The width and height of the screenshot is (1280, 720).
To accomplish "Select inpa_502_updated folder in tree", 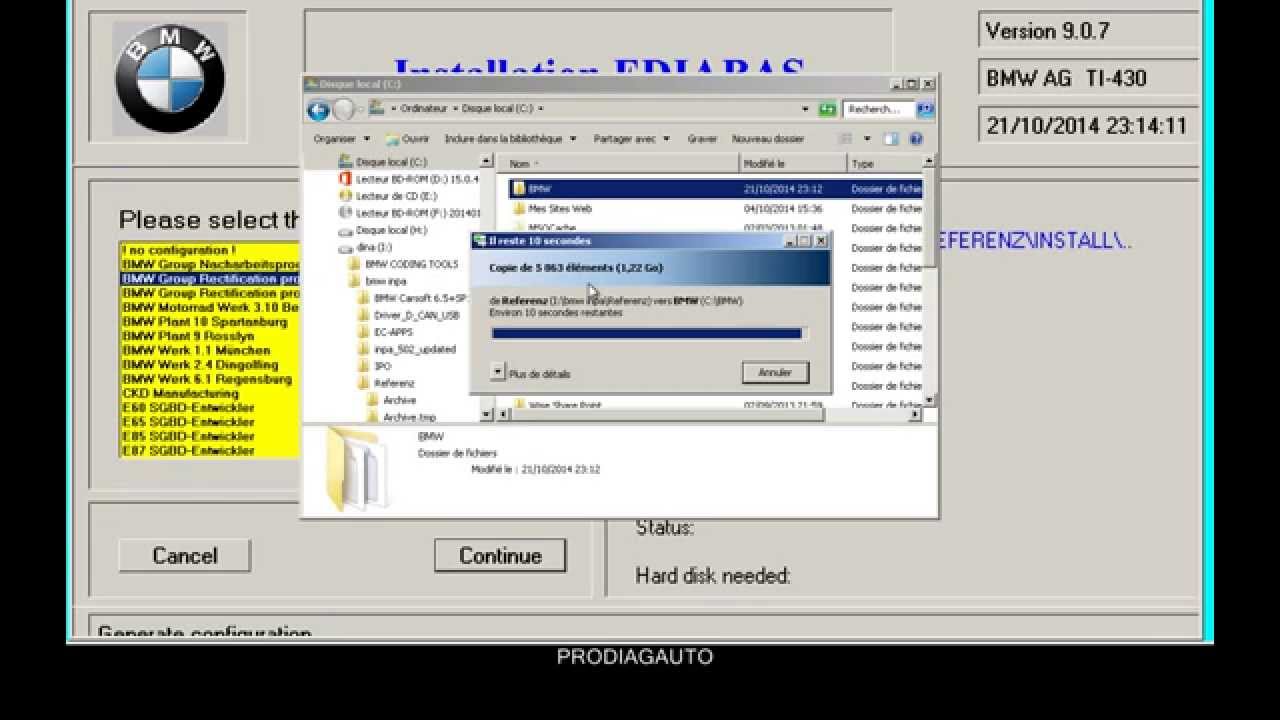I will click(407, 349).
